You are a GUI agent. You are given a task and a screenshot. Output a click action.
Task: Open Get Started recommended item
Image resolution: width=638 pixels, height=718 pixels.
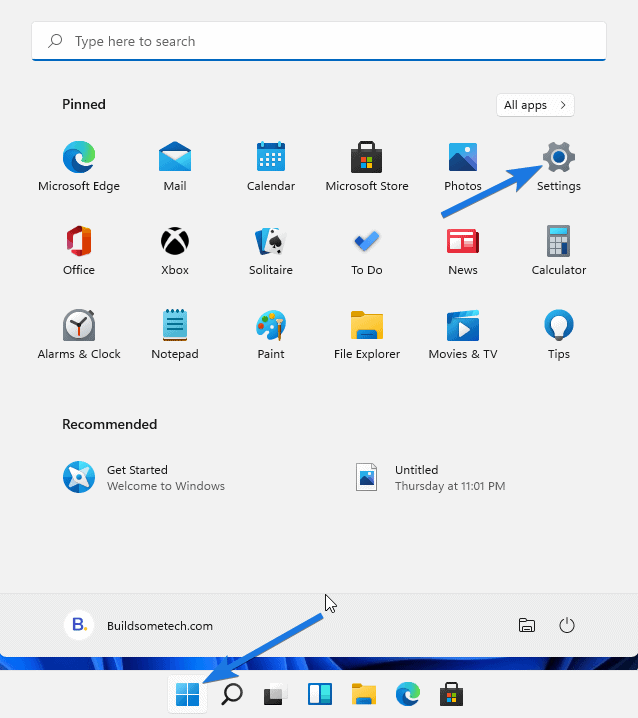click(x=144, y=477)
